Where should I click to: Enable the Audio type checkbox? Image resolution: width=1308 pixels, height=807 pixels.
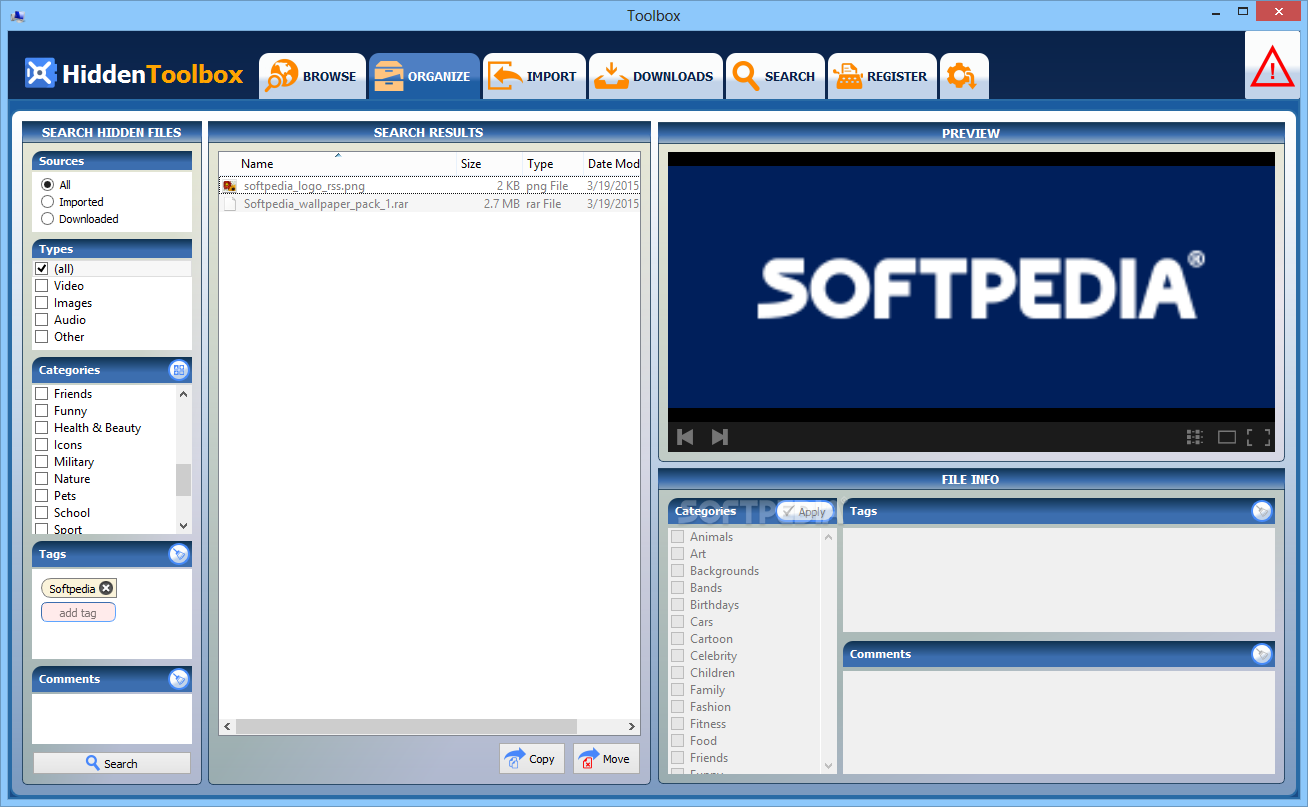coord(42,319)
